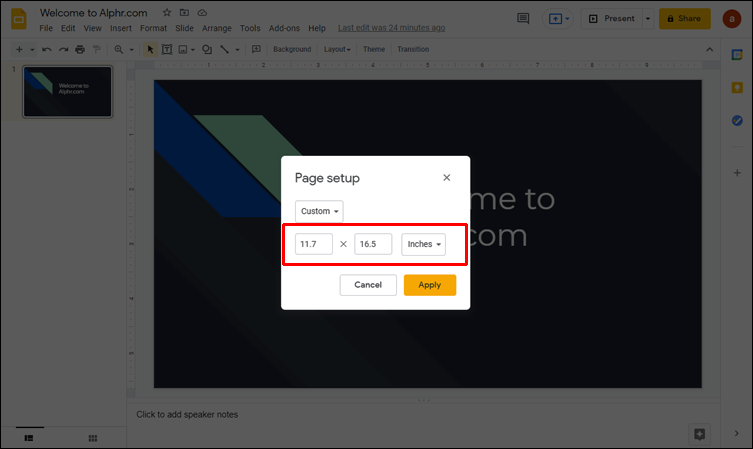Select slide 1 thumbnail in filmstrip
This screenshot has height=449, width=753.
tap(67, 92)
